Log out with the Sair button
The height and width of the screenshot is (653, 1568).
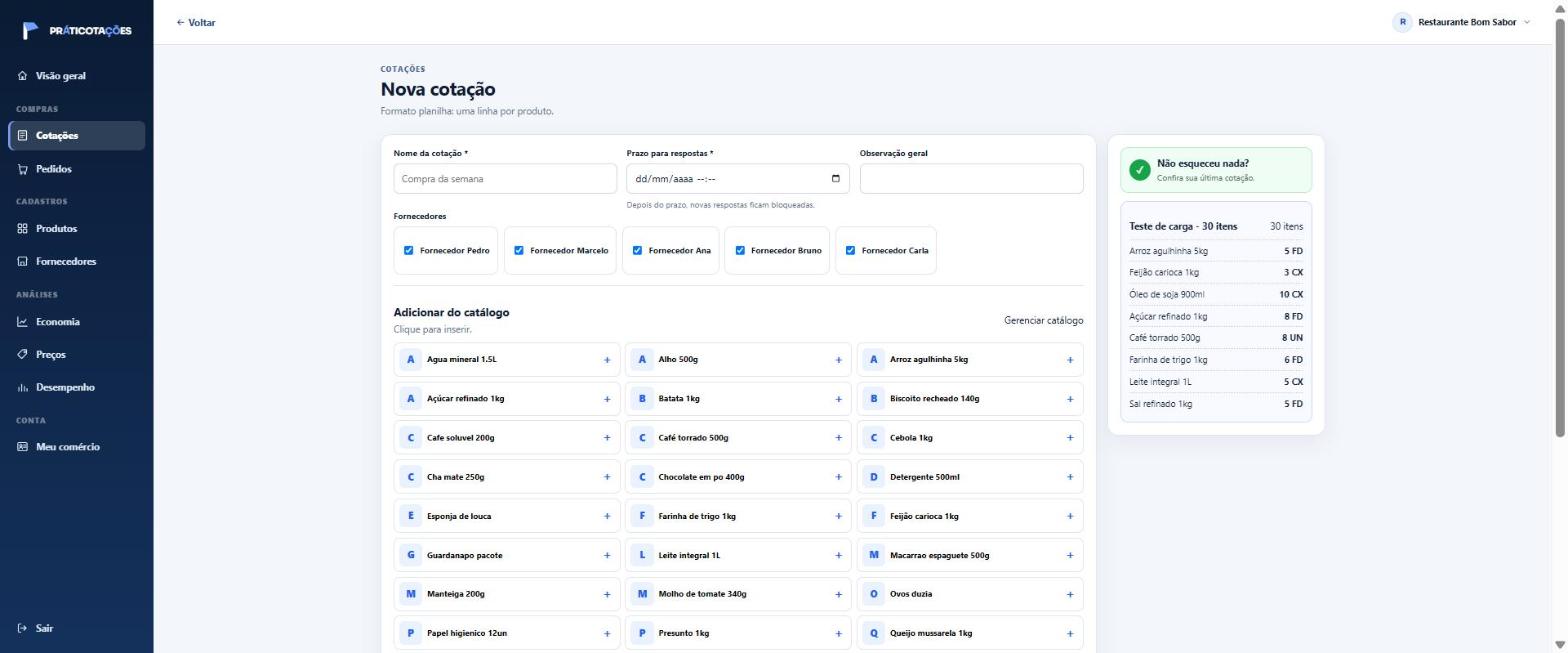[76, 629]
